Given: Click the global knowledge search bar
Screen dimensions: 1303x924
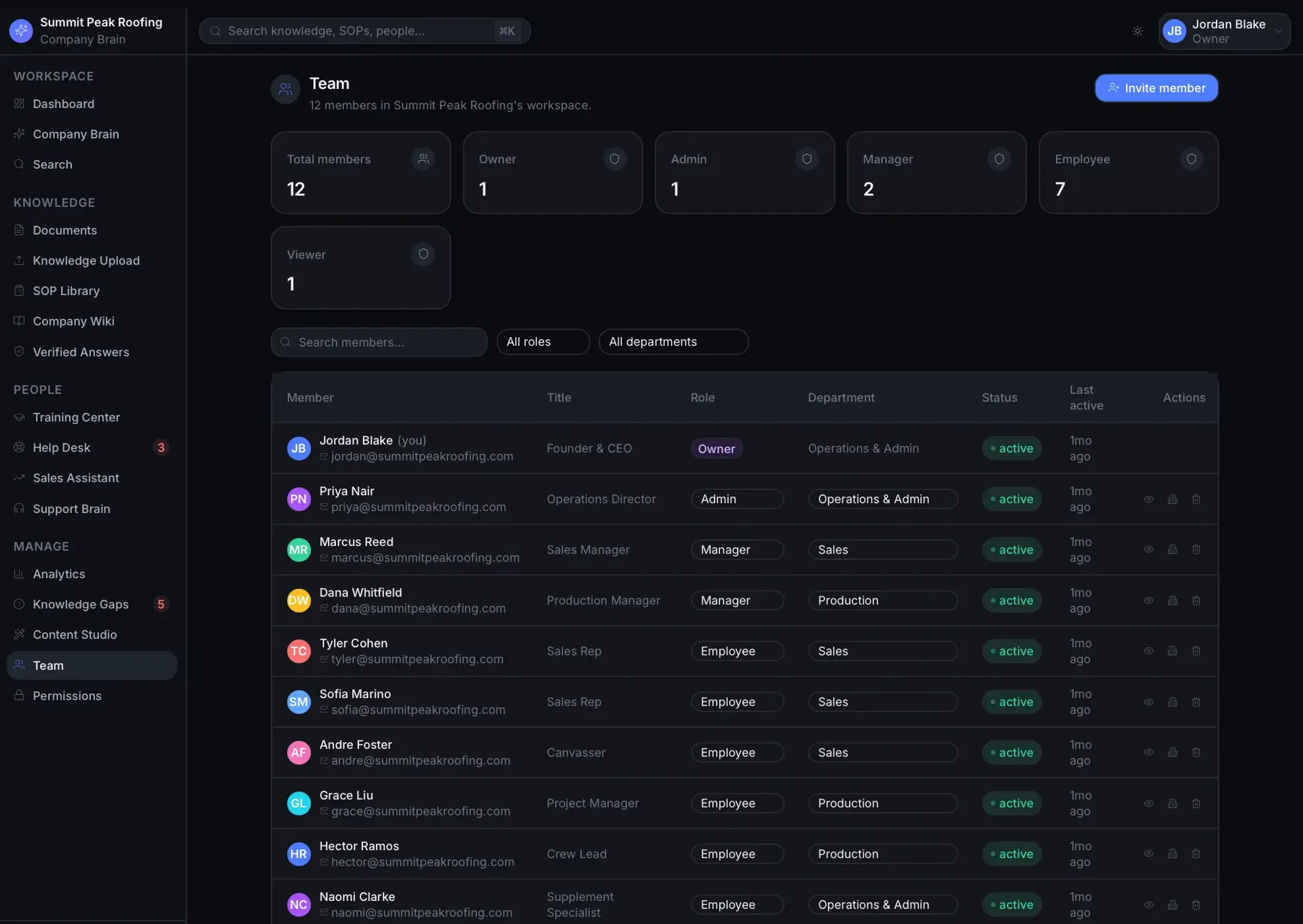Looking at the screenshot, I should pos(364,31).
